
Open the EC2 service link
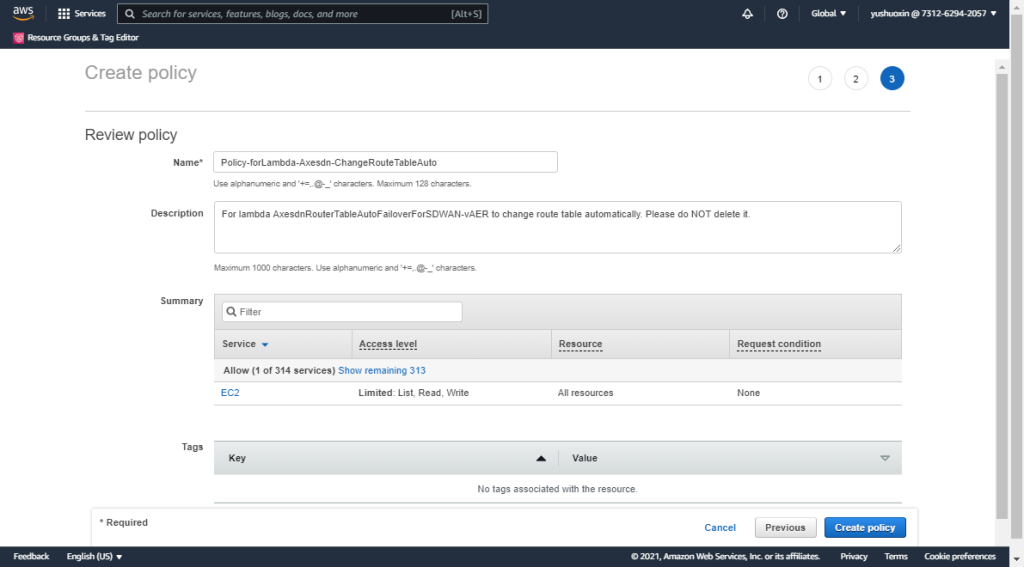230,393
